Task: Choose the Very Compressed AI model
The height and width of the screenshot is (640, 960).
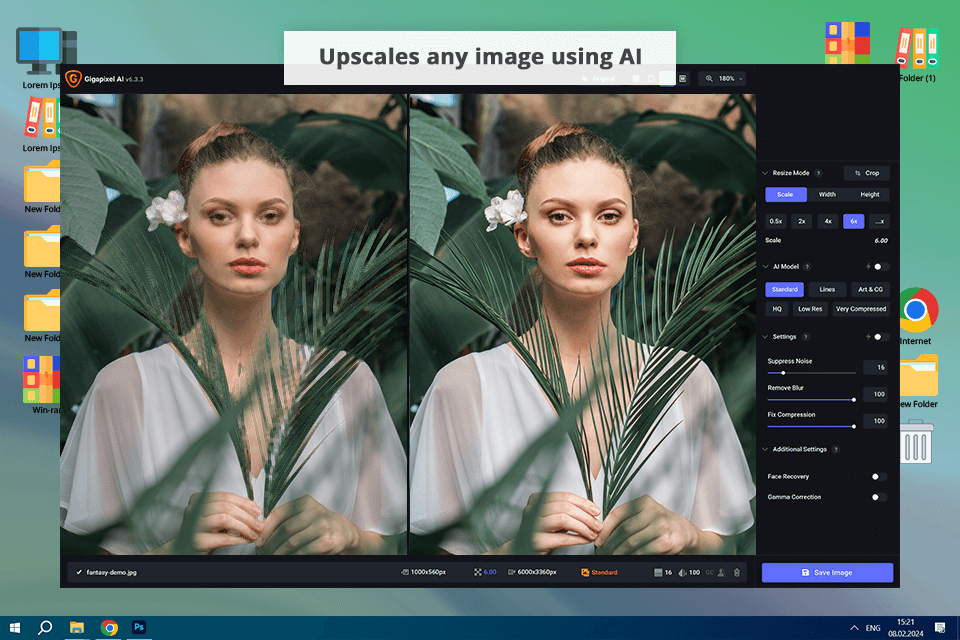Action: pyautogui.click(x=861, y=309)
